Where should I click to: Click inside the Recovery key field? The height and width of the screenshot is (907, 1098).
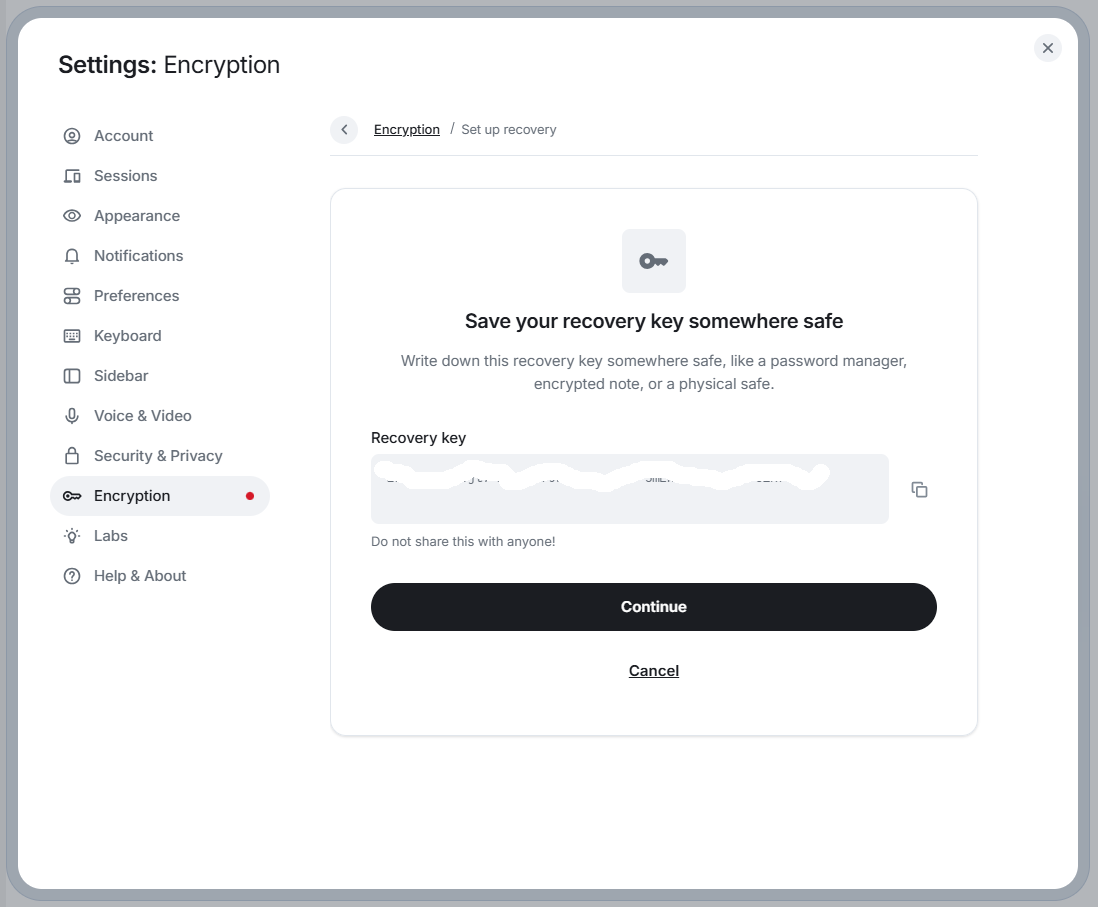pos(630,489)
